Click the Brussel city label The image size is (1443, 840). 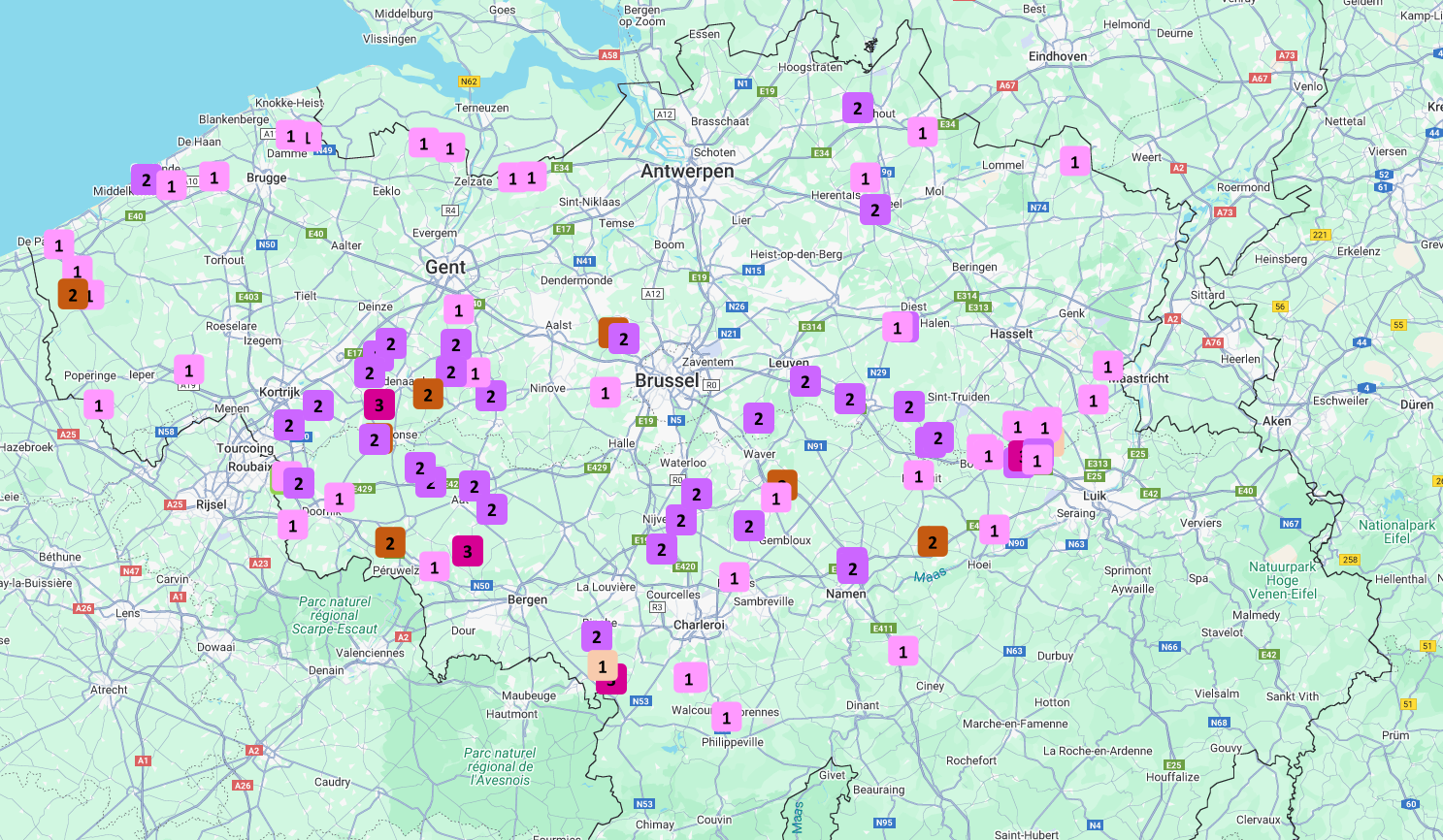667,380
